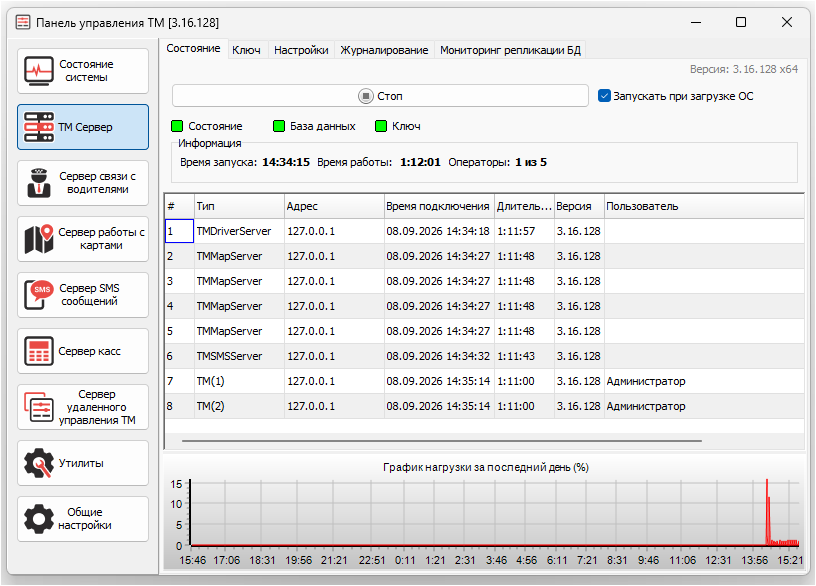This screenshot has width=816, height=586.
Task: Stop the server with Стоп button
Action: coord(380,96)
